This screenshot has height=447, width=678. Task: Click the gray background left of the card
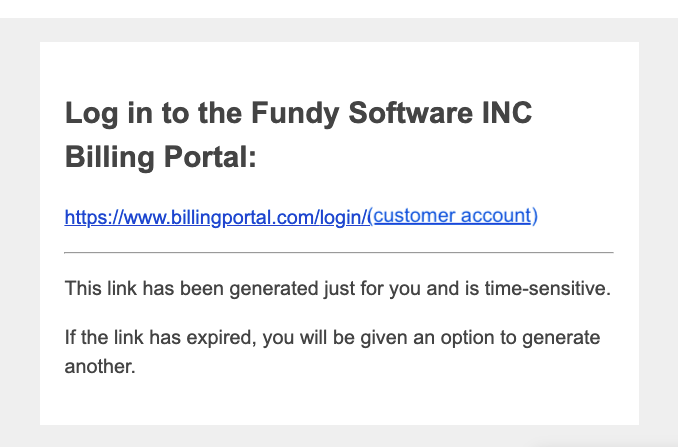tap(20, 233)
